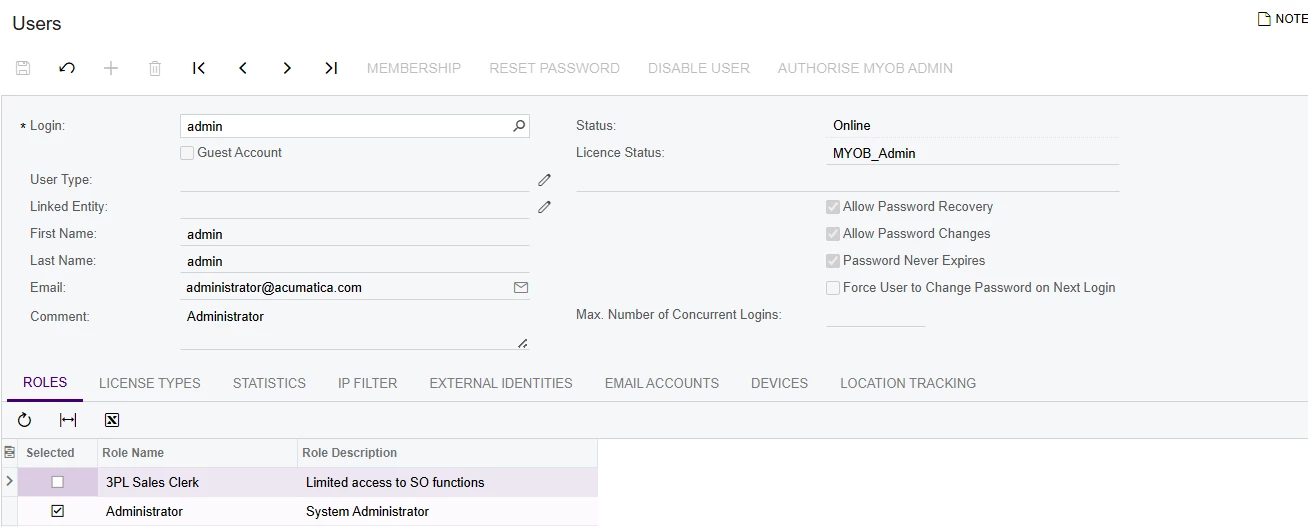Viewport: 1308px width, 527px height.
Task: Click into the First Name field
Action: pyautogui.click(x=355, y=234)
